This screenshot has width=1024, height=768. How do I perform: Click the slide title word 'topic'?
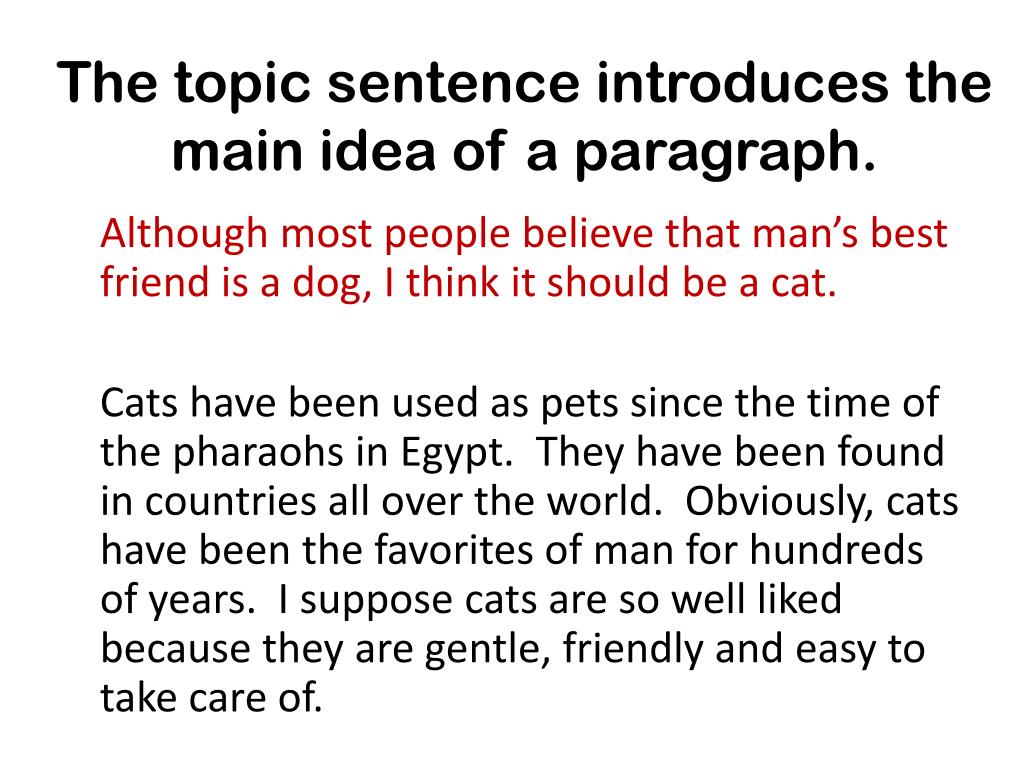coord(242,84)
